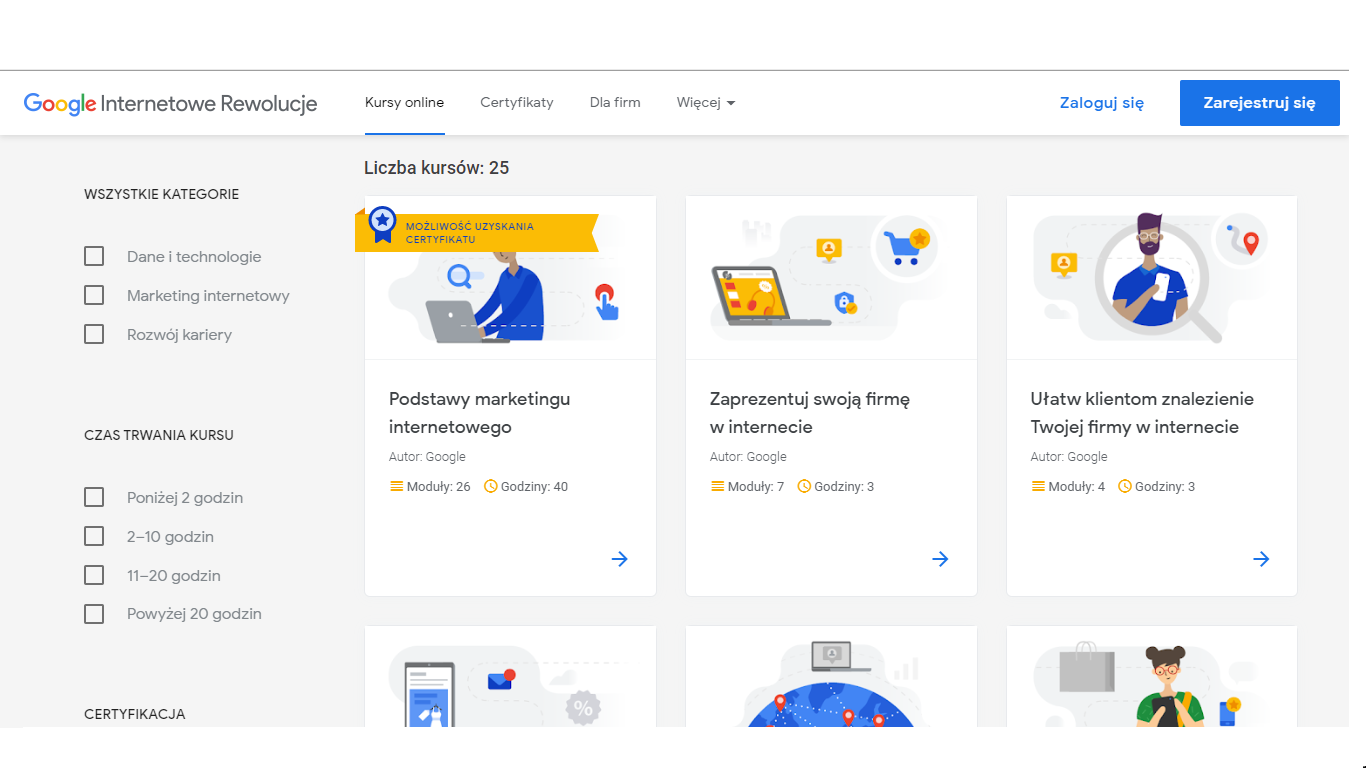The height and width of the screenshot is (768, 1366).
Task: Click the clock icon next to Godziny: 40
Action: pos(491,487)
